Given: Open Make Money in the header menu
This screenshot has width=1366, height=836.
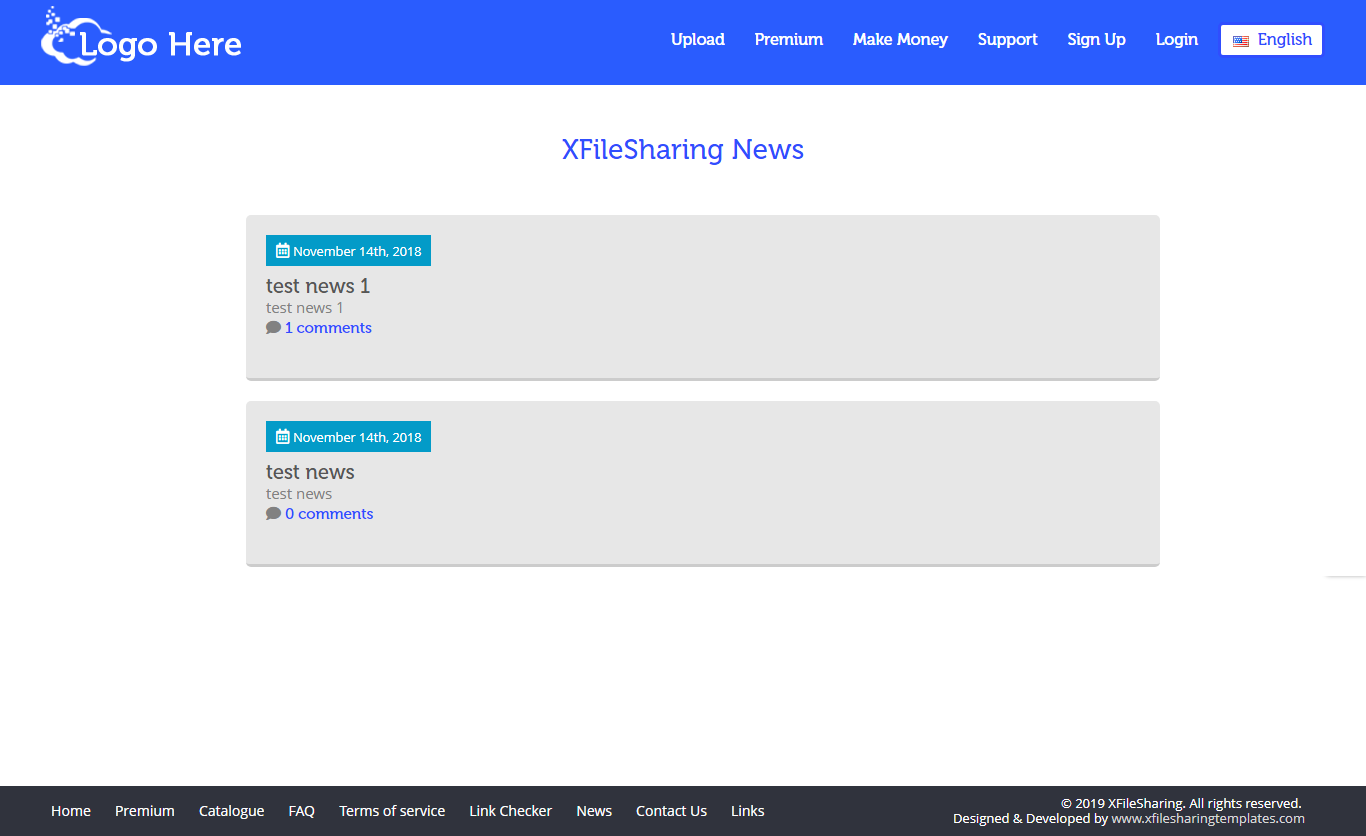Looking at the screenshot, I should 900,40.
